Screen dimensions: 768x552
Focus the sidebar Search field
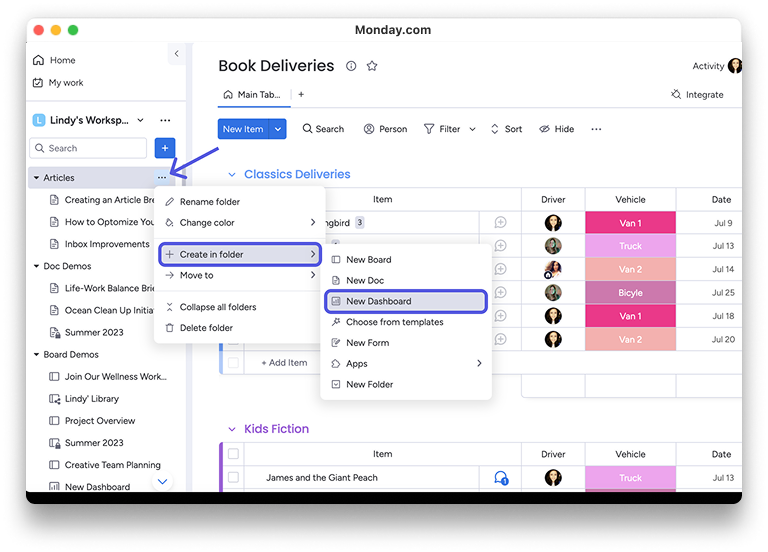pyautogui.click(x=88, y=148)
